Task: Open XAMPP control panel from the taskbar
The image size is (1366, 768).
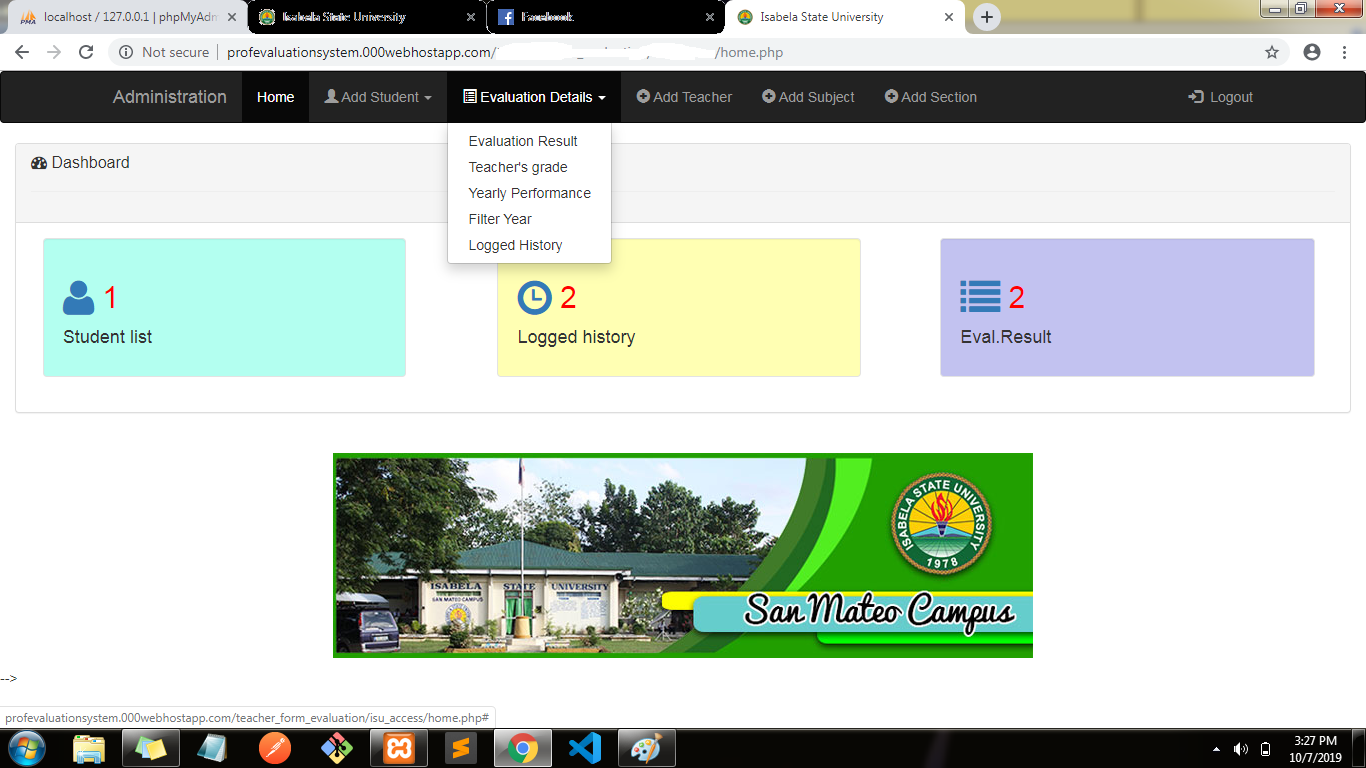Action: coord(399,747)
